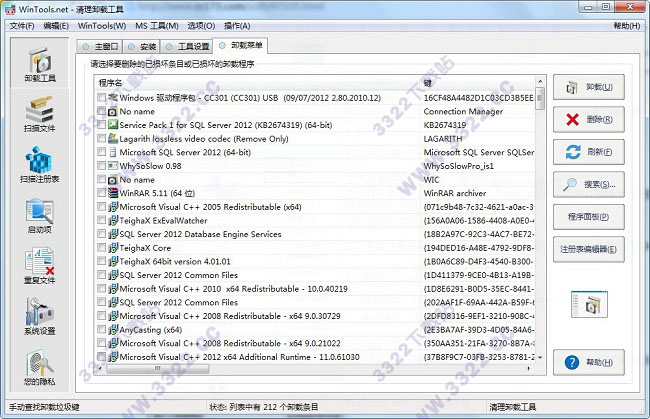Viewport: 650px width, 419px height.
Task: Click the 刷新(F) button
Action: tap(589, 152)
